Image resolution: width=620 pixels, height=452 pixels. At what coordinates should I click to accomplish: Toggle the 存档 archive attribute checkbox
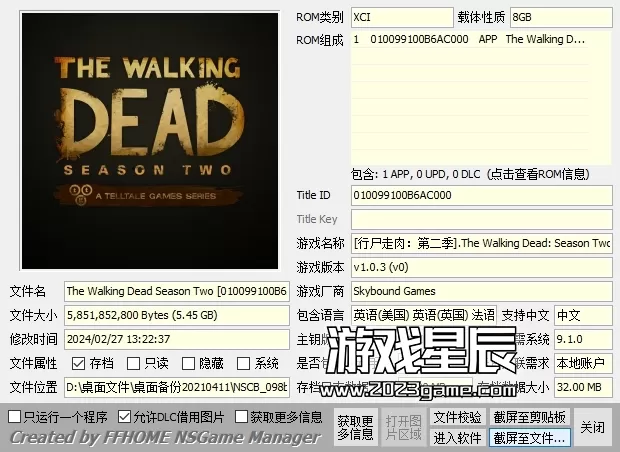click(78, 363)
